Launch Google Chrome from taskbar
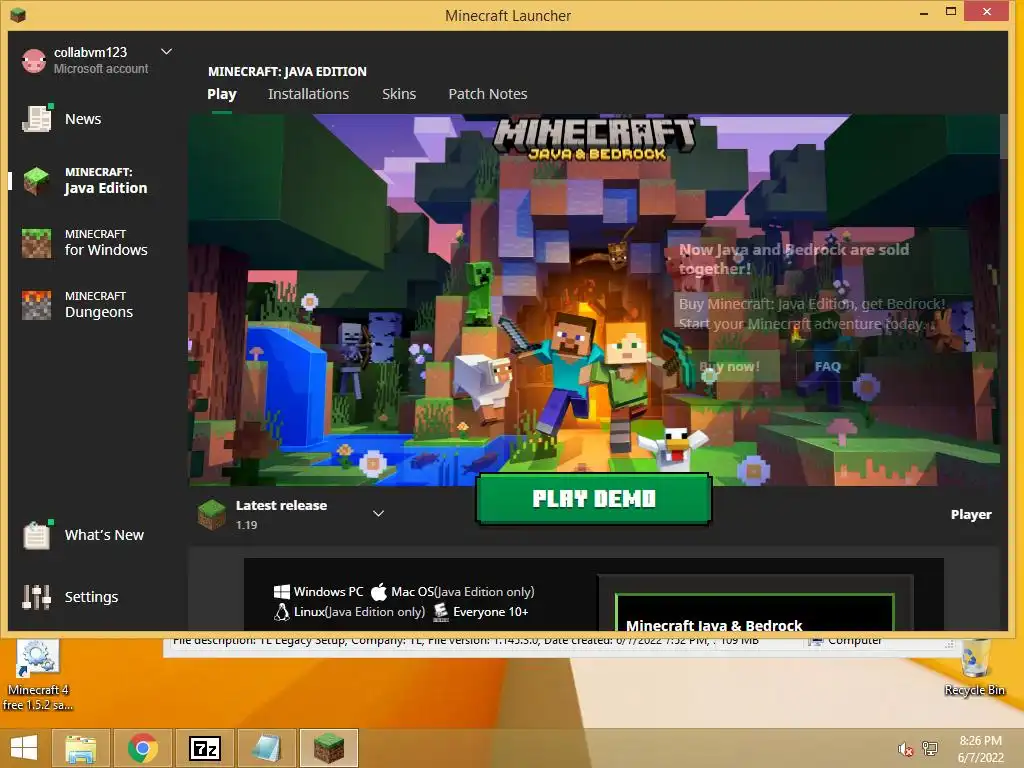This screenshot has width=1024, height=768. tap(142, 748)
